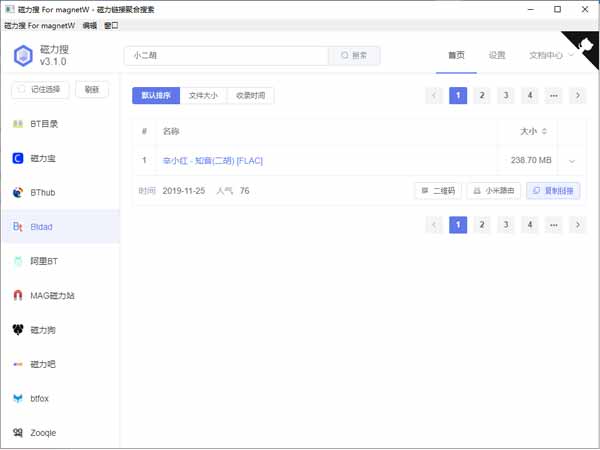The image size is (600, 450).
Task: Toggle sort arrows in 大小 column header
Action: (x=545, y=132)
